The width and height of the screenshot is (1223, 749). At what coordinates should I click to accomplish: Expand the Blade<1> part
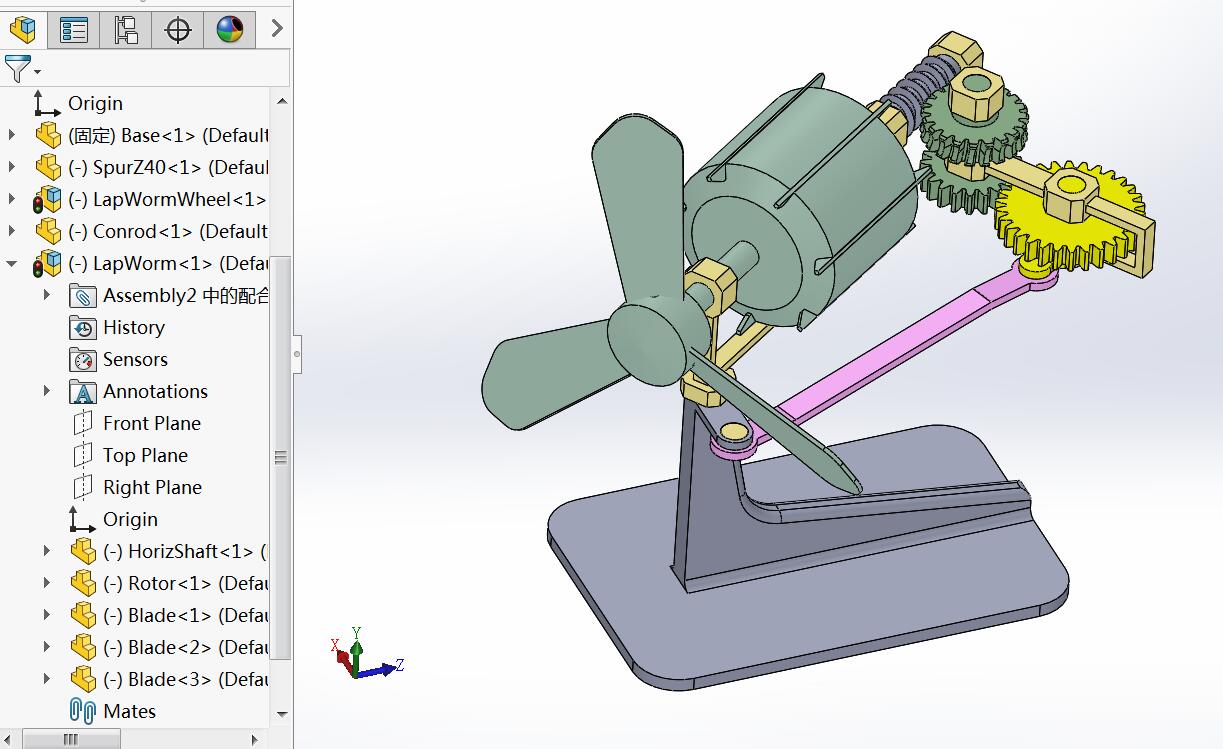47,615
